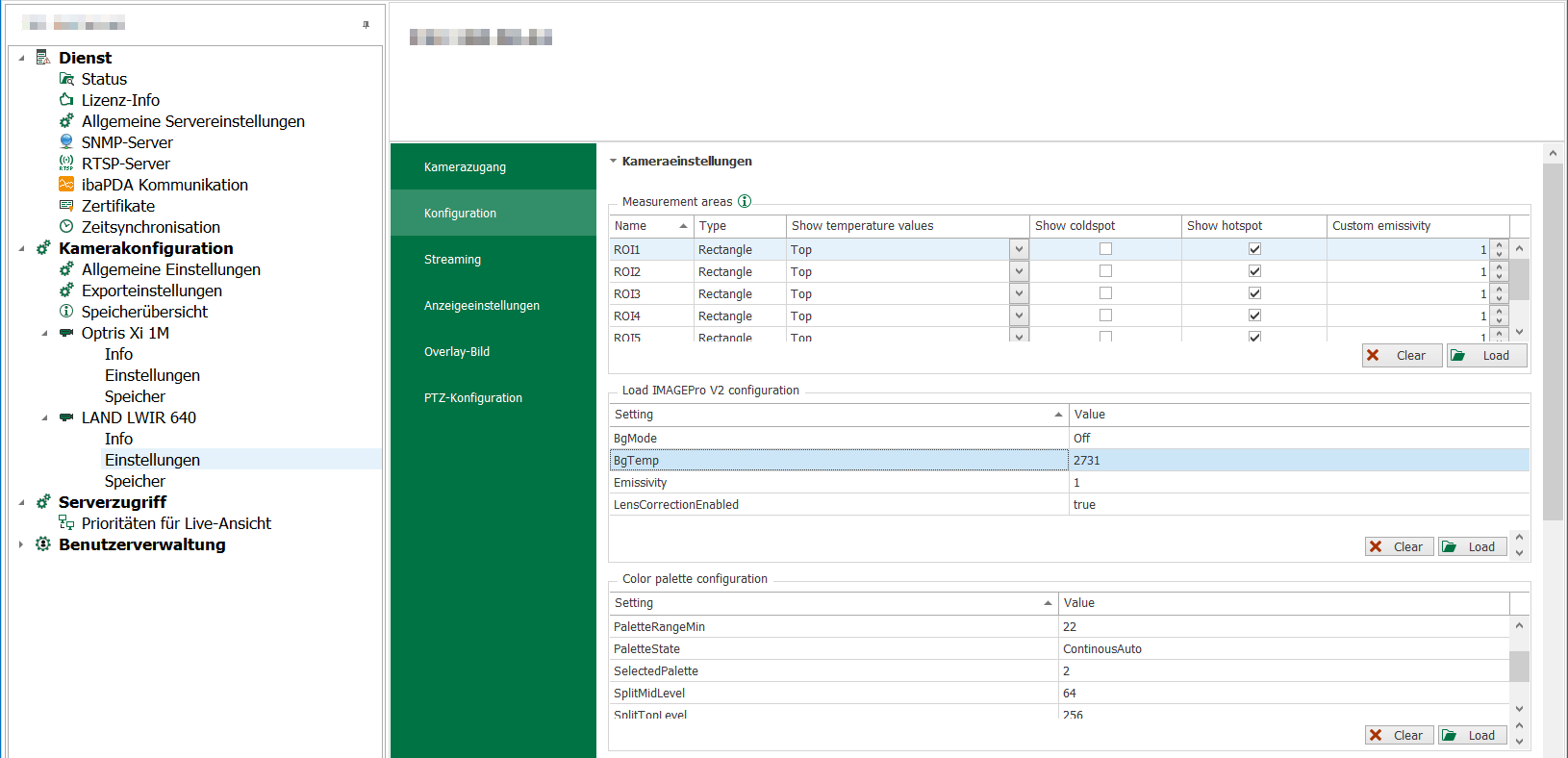Uncheck Show hotspot for ROI3
Screen dimensions: 1568x758
[1254, 293]
